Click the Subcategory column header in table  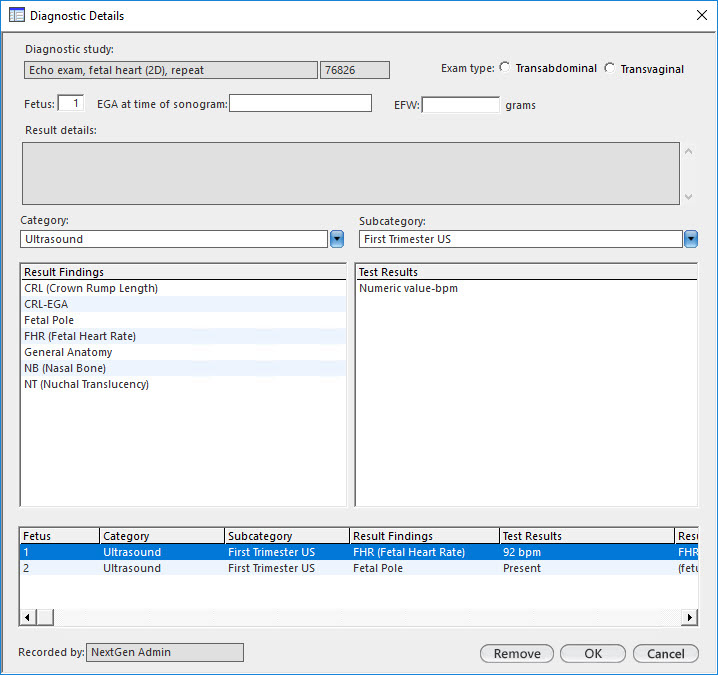point(287,536)
